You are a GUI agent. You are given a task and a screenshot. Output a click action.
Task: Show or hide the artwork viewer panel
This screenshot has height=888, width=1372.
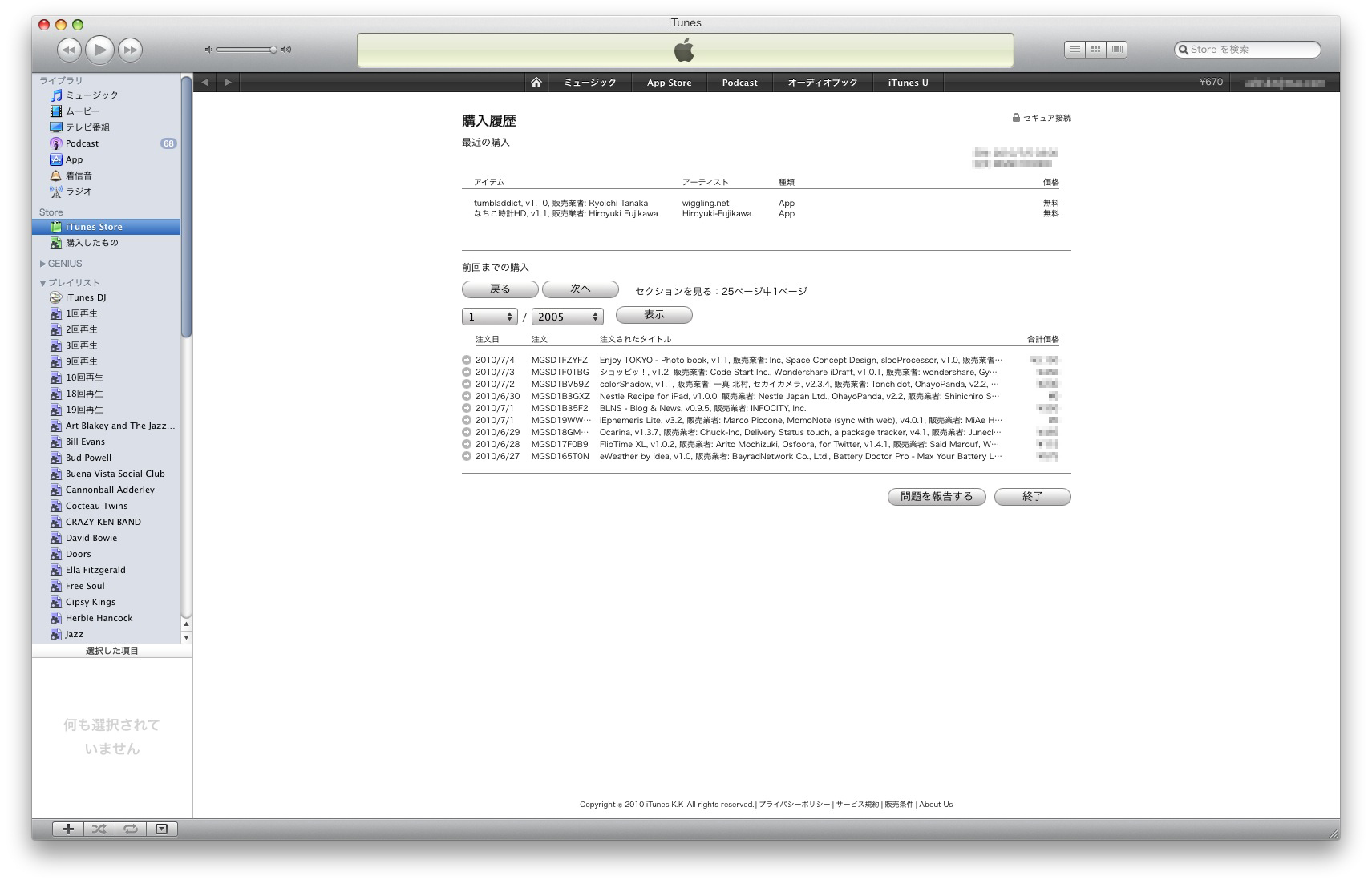pyautogui.click(x=161, y=829)
